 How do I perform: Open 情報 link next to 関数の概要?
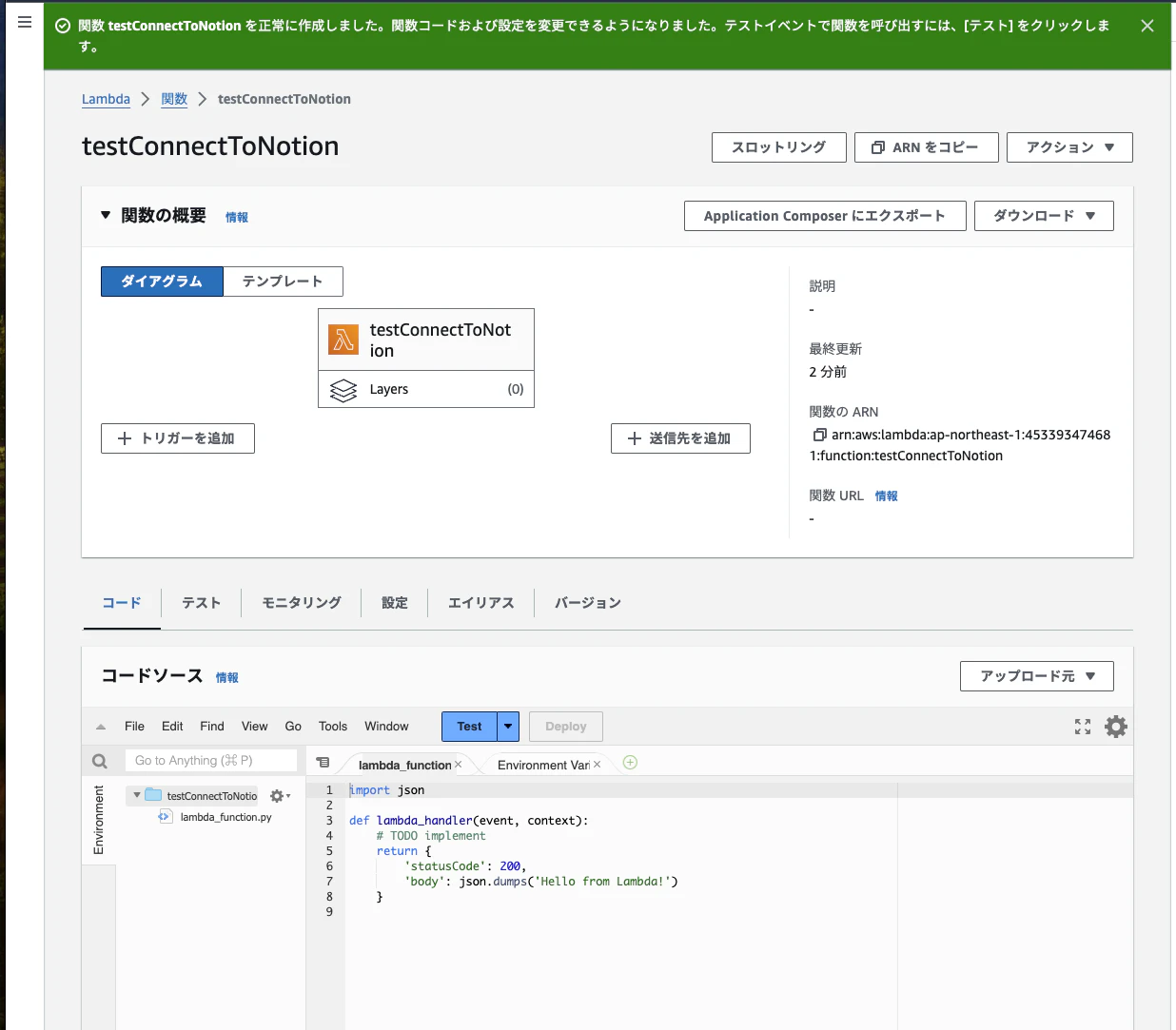click(237, 218)
